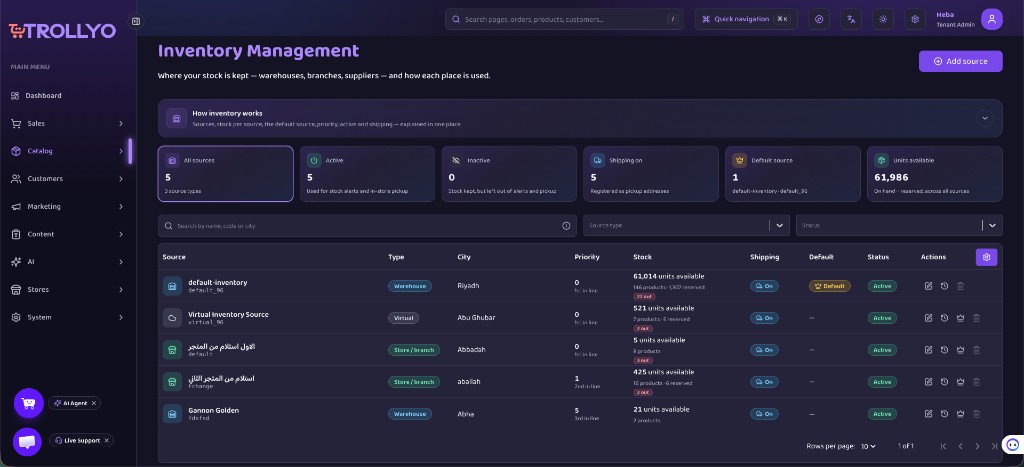The width and height of the screenshot is (1024, 467).
Task: Expand the Content menu
Action: pyautogui.click(x=67, y=234)
